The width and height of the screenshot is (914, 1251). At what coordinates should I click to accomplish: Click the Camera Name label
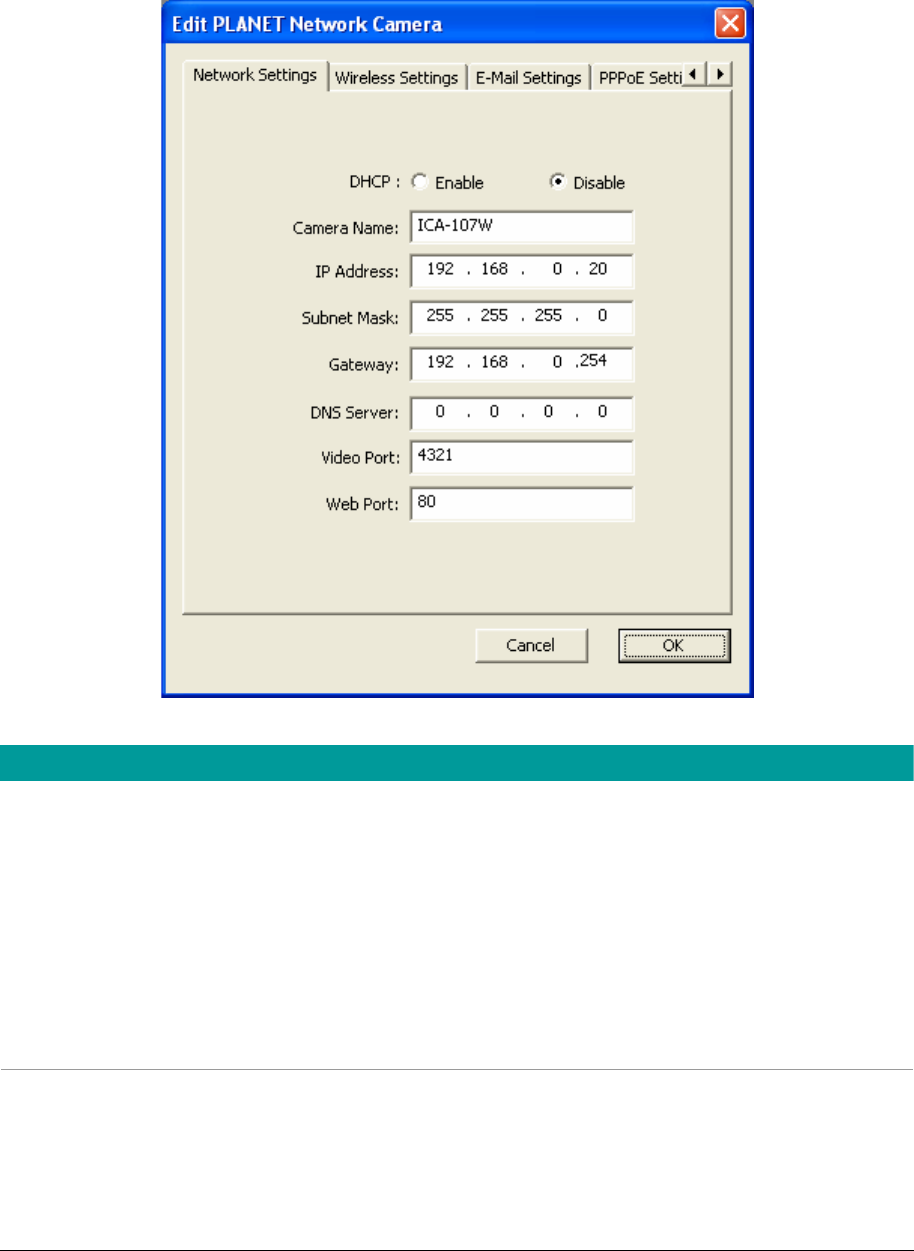346,228
